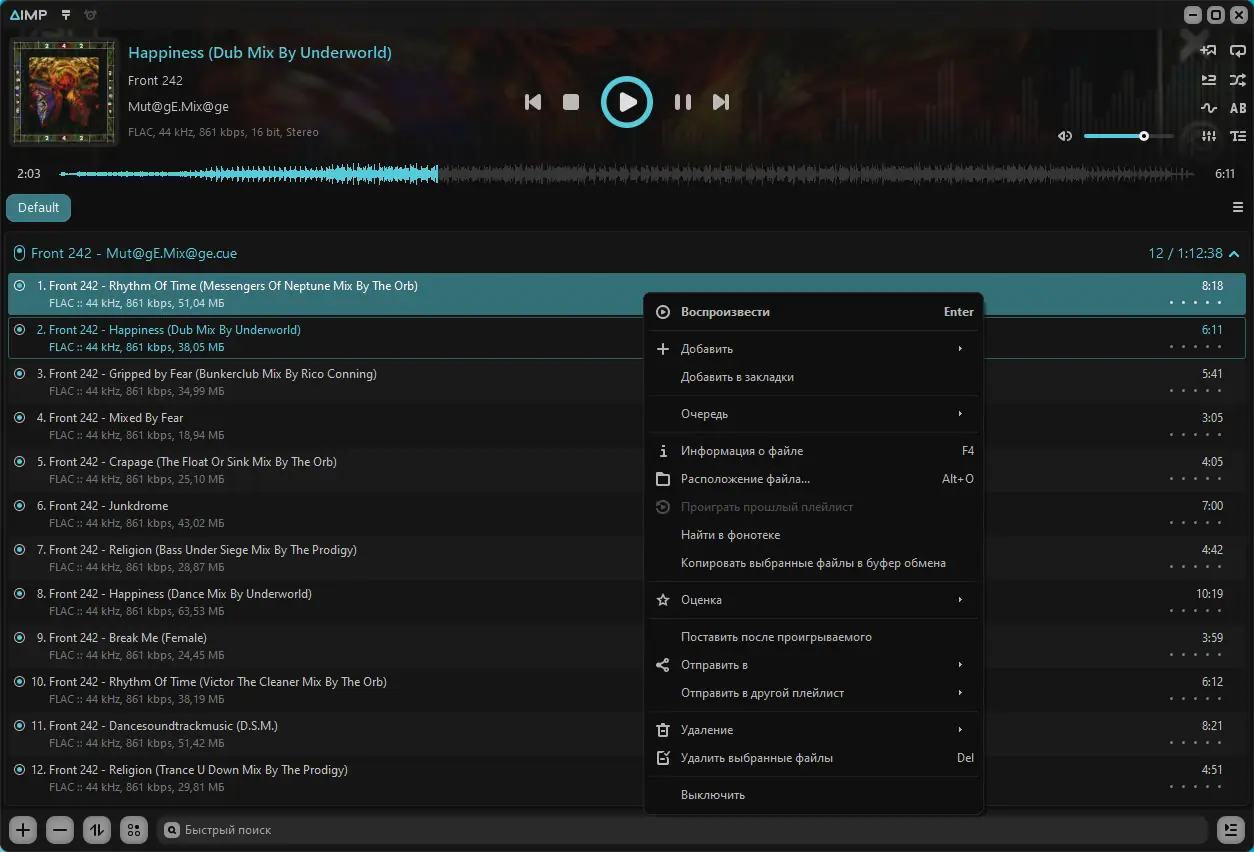Click the minus button to remove files
The height and width of the screenshot is (852, 1254).
[x=60, y=830]
